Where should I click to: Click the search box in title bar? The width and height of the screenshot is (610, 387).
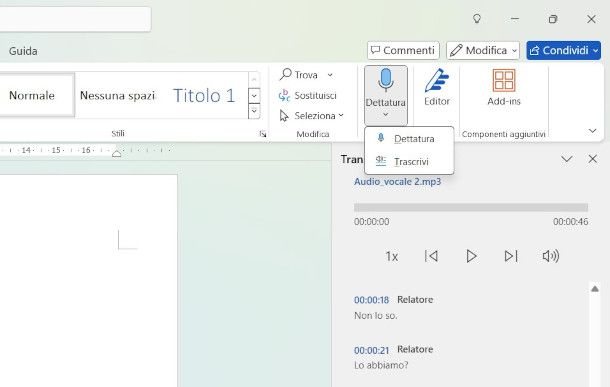pyautogui.click(x=75, y=19)
